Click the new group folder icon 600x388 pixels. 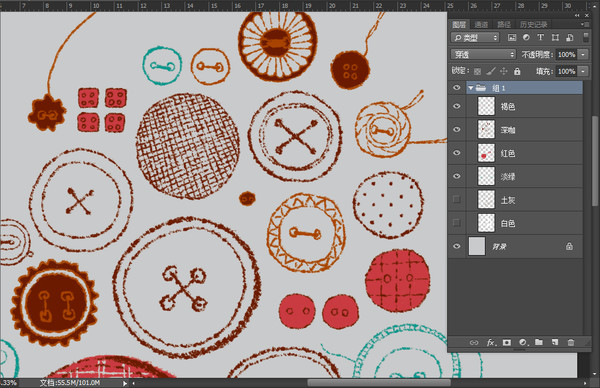(539, 342)
